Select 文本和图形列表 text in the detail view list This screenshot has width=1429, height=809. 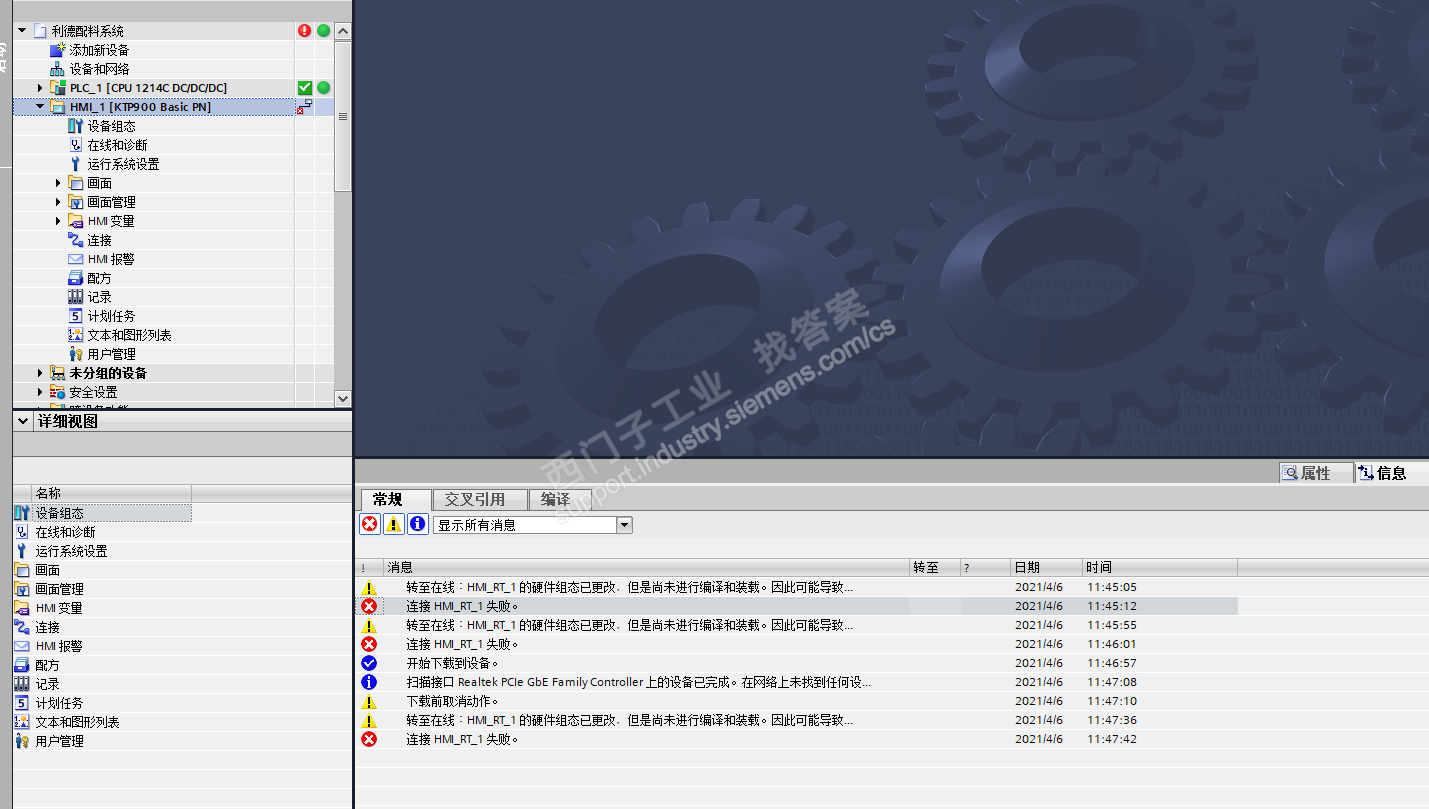(77, 722)
